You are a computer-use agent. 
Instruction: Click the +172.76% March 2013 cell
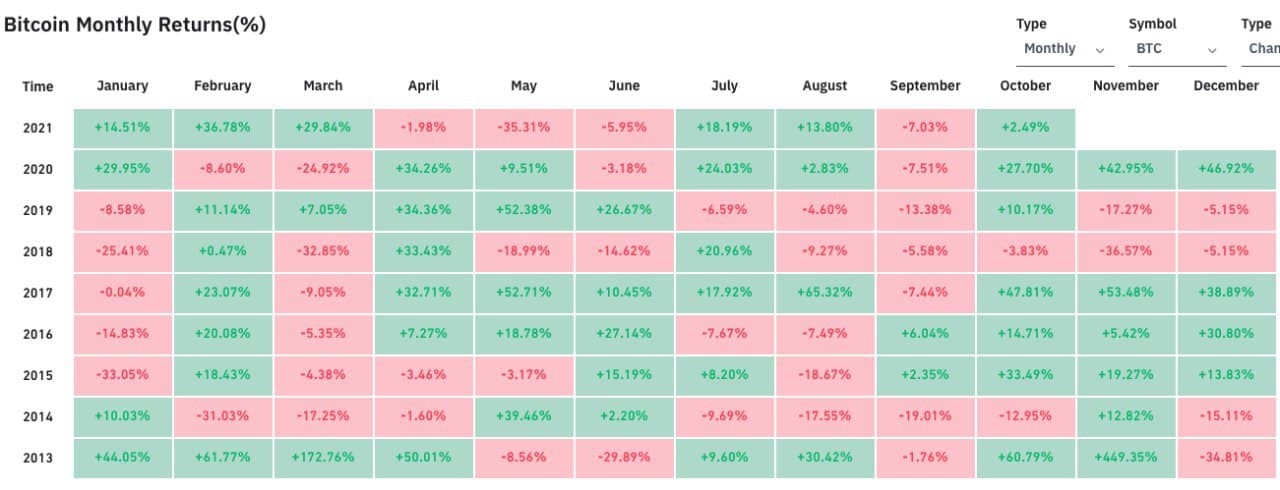(323, 458)
